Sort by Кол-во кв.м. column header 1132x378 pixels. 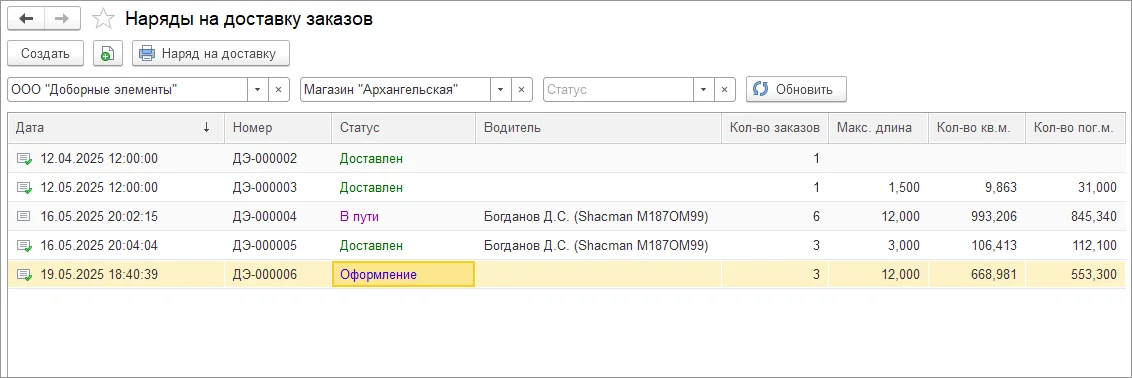click(x=977, y=128)
